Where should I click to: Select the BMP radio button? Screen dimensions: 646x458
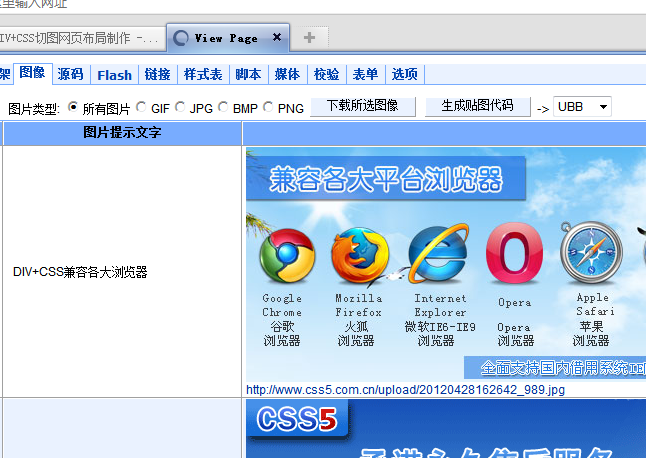[x=223, y=107]
